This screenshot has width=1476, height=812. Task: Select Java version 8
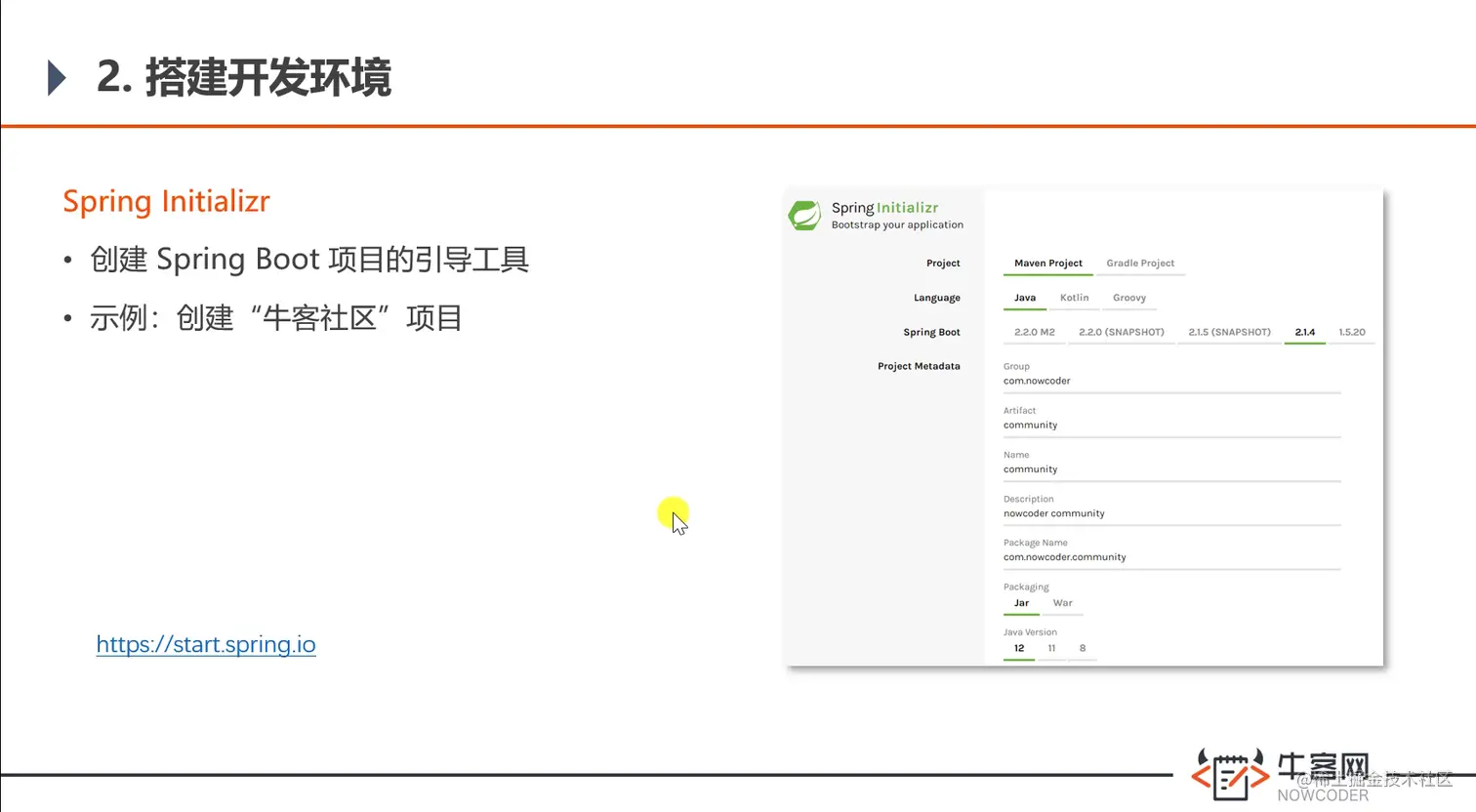point(1083,648)
